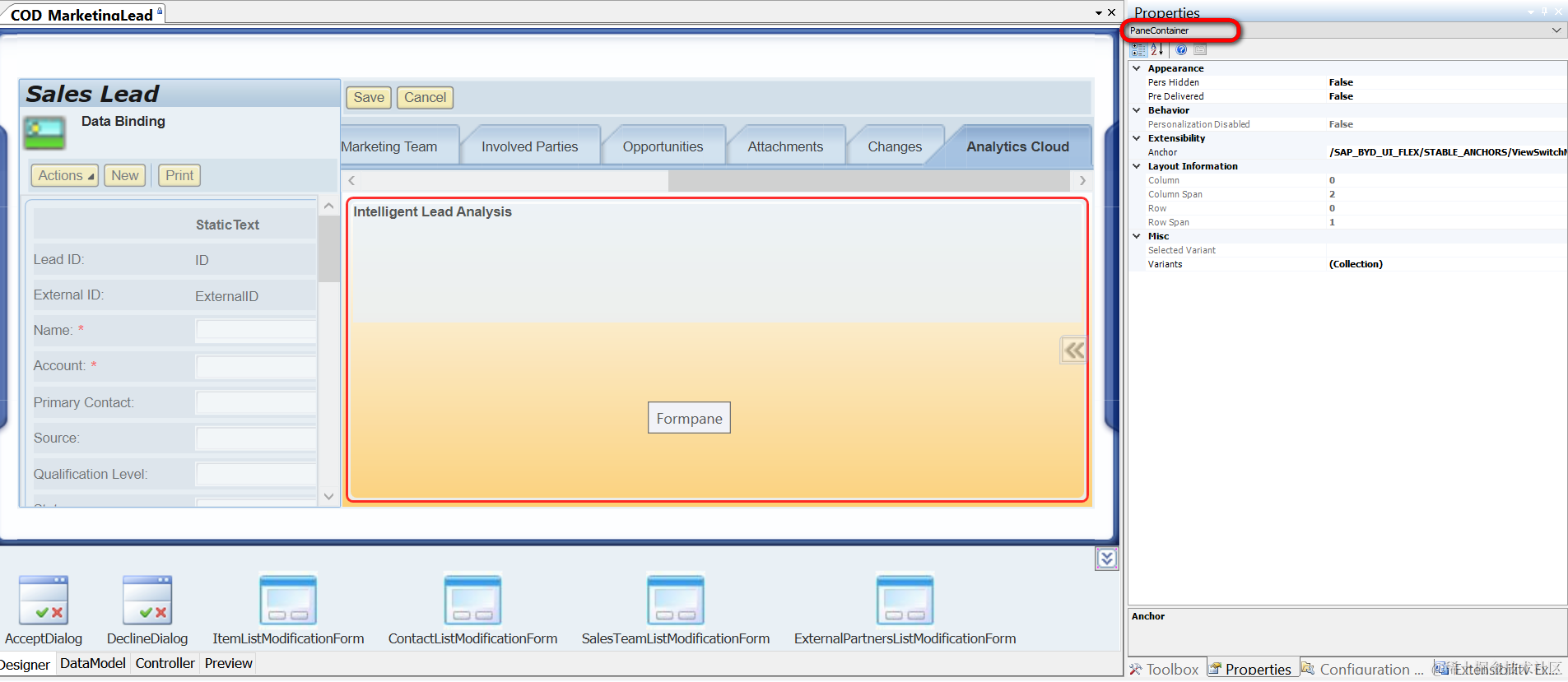Click the pin icon of Properties panel
The image size is (1568, 682).
(x=1544, y=12)
